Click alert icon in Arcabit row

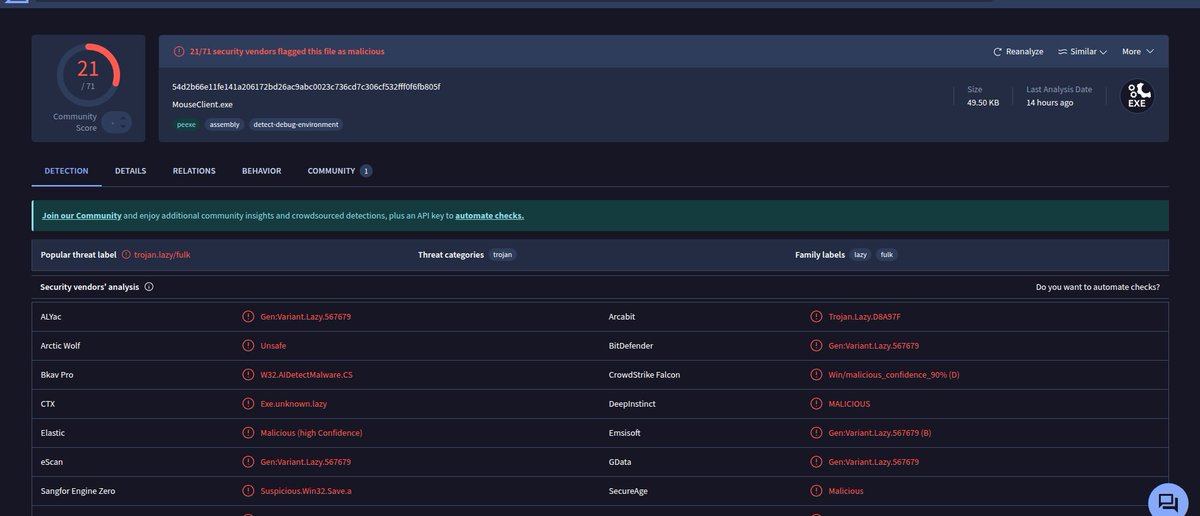817,317
